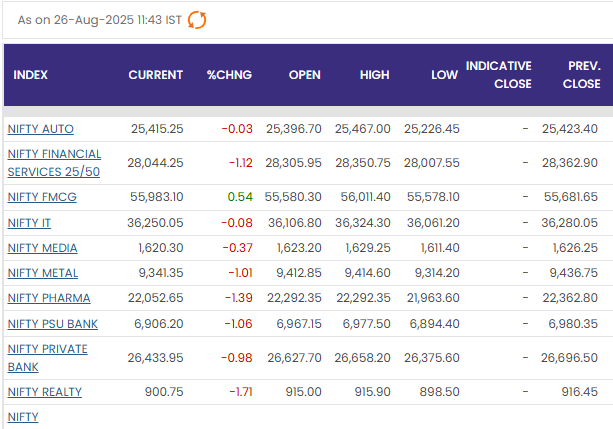613x429 pixels.
Task: Select NIFTY REALTY change value -1.71
Action: tap(241, 392)
